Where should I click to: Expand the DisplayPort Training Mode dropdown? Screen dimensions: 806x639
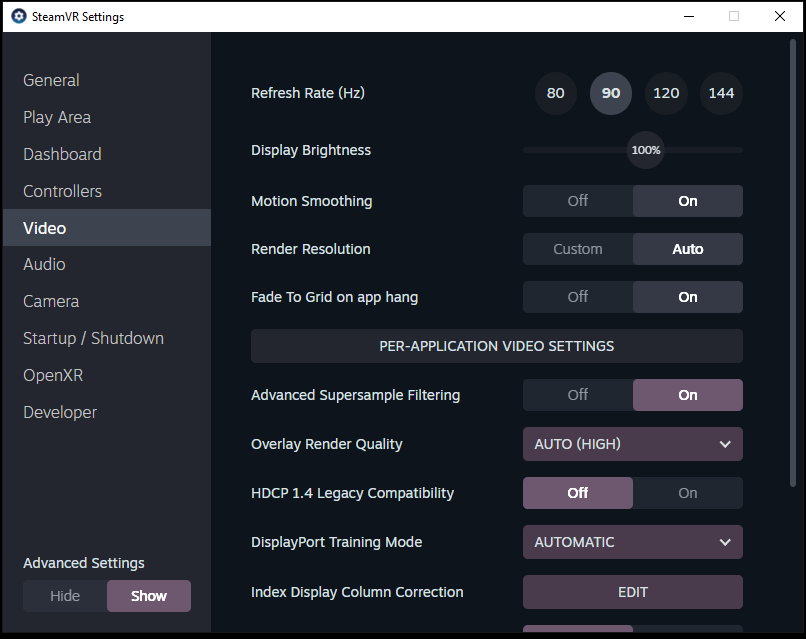click(x=633, y=542)
